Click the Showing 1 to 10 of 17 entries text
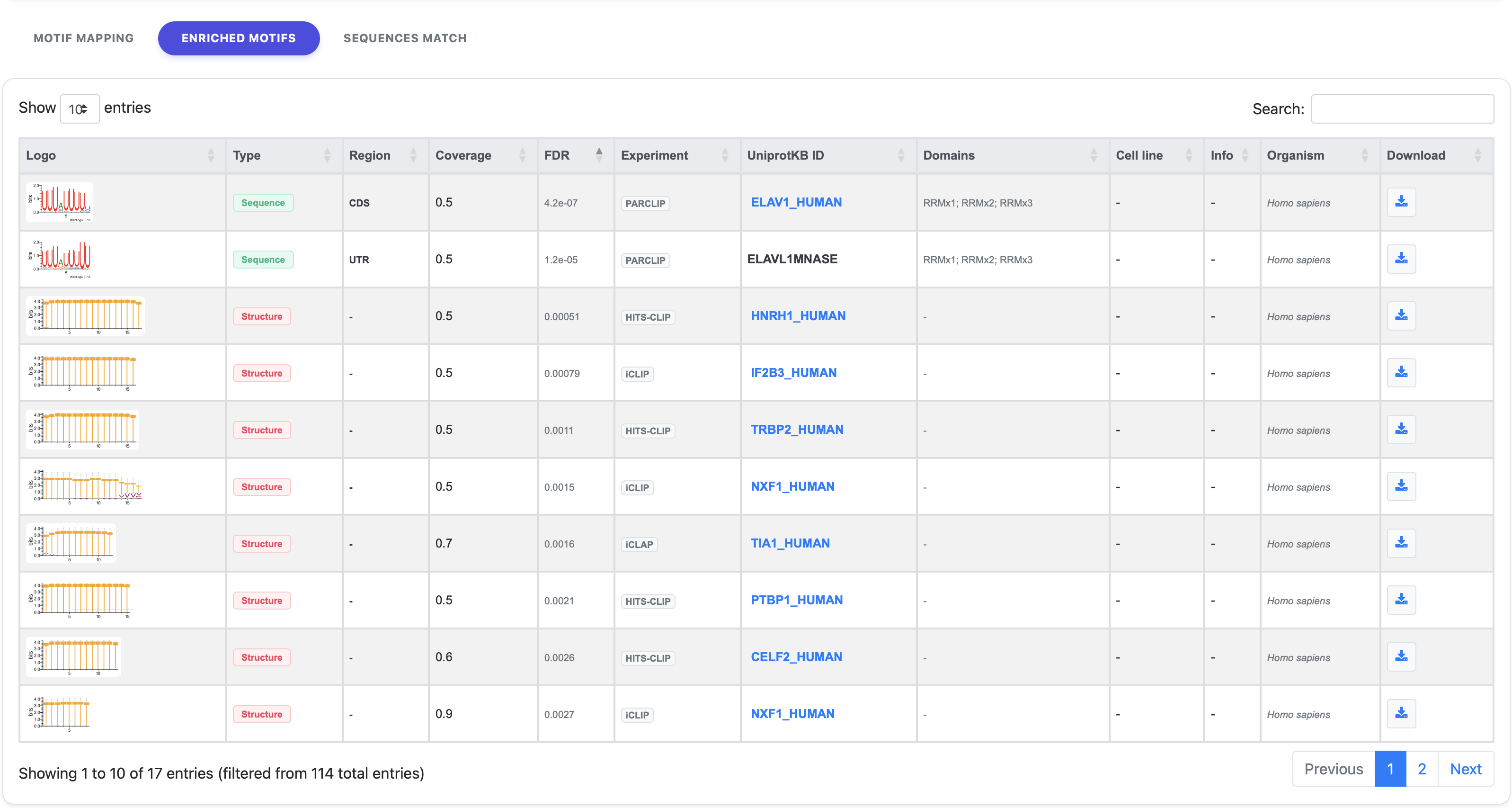The width and height of the screenshot is (1512, 808). [x=221, y=773]
